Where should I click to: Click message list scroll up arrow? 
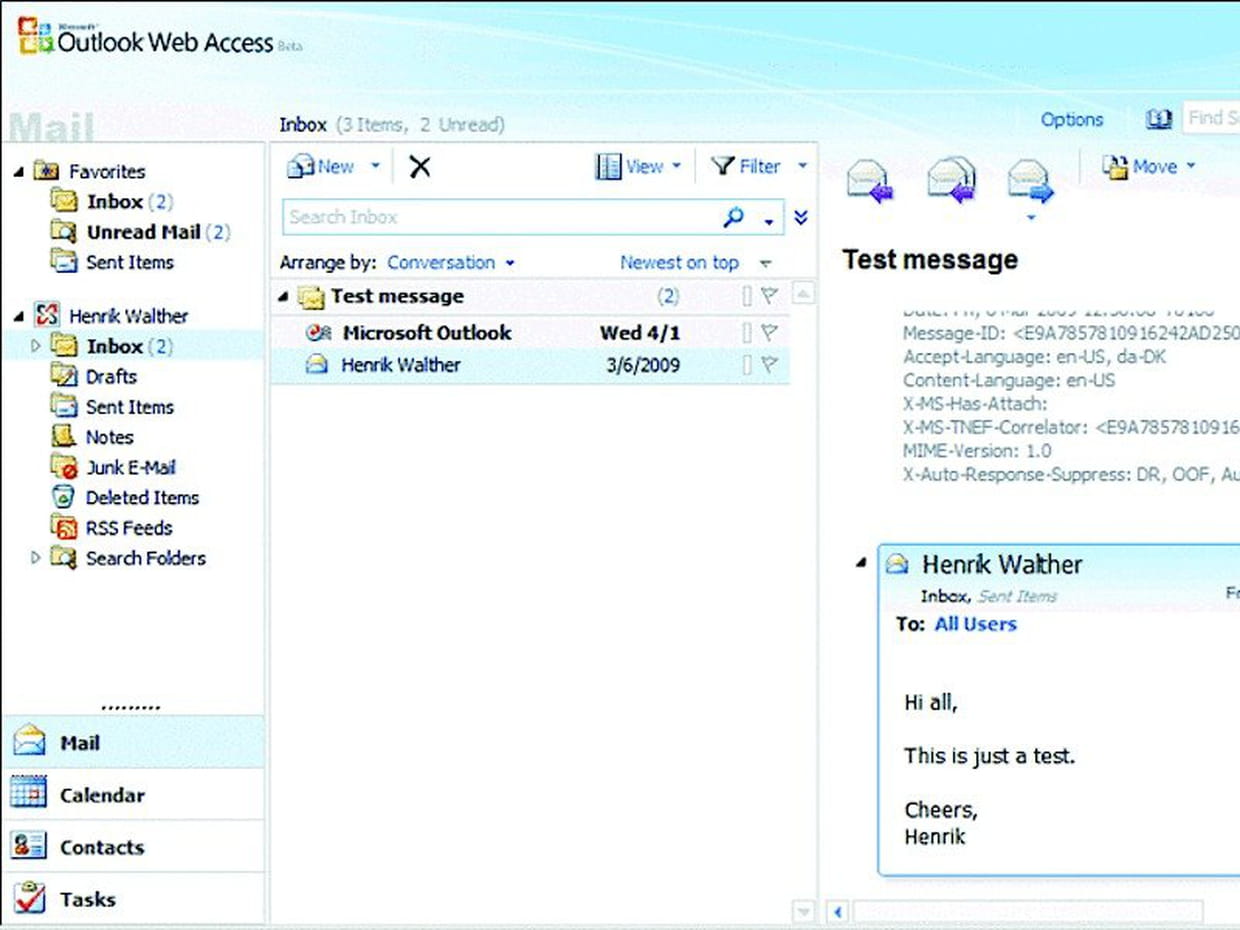[803, 293]
